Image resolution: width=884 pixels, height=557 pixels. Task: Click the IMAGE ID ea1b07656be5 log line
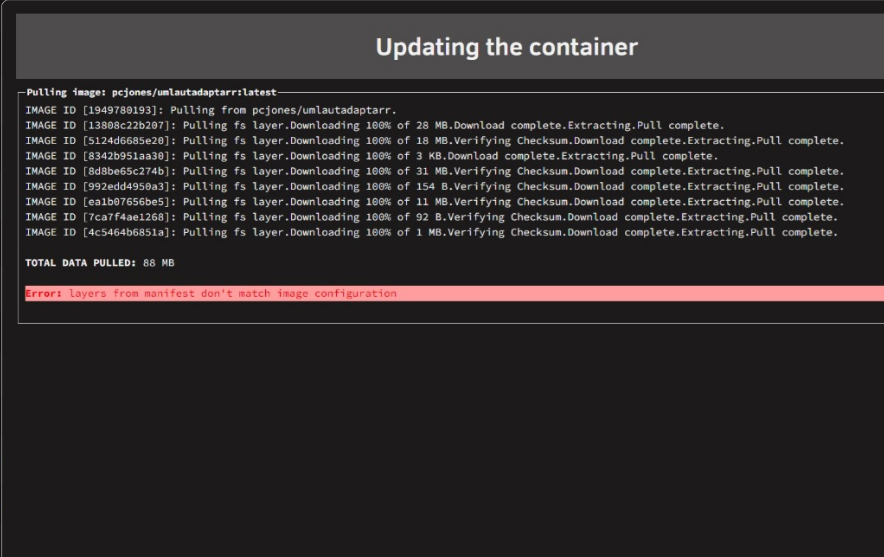[434, 201]
